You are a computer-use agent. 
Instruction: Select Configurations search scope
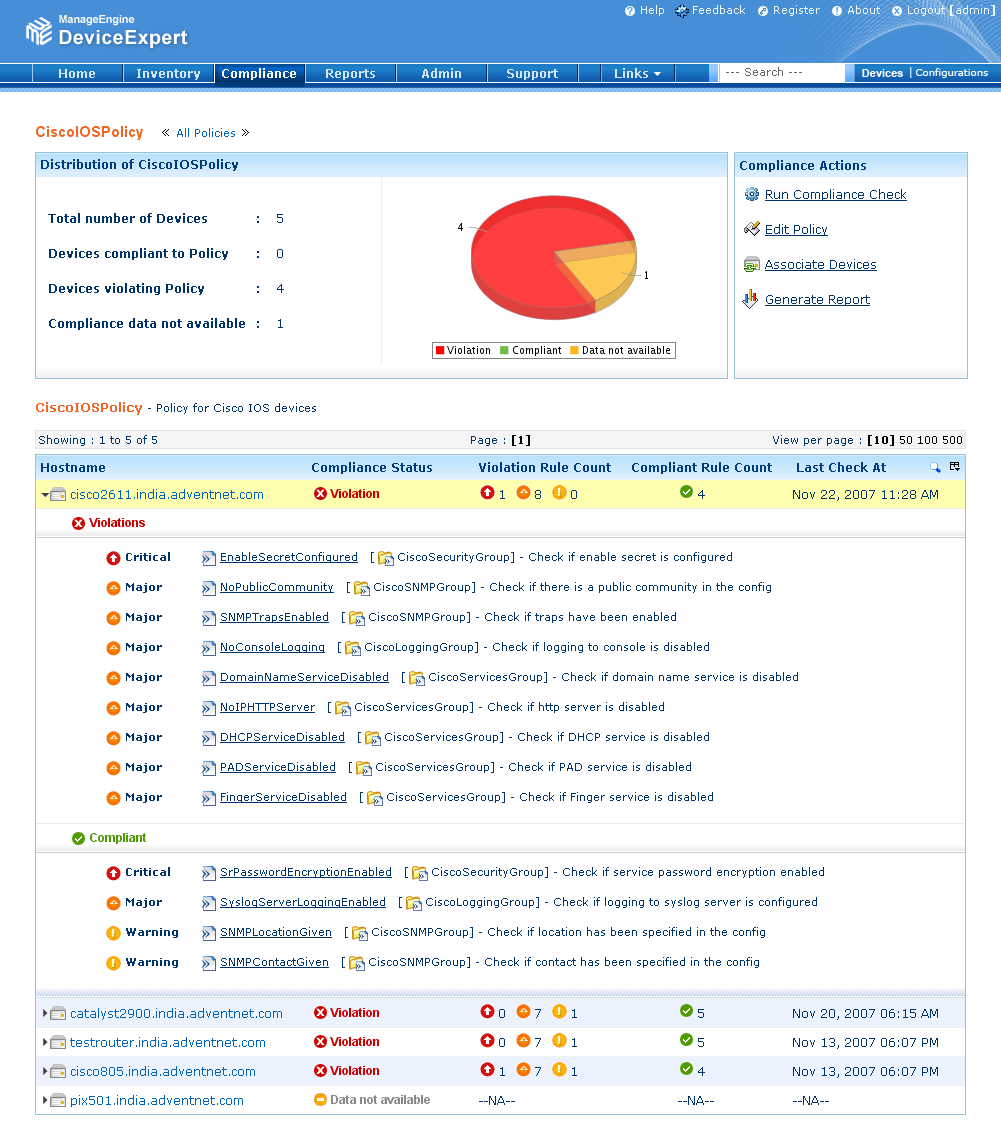pos(951,73)
